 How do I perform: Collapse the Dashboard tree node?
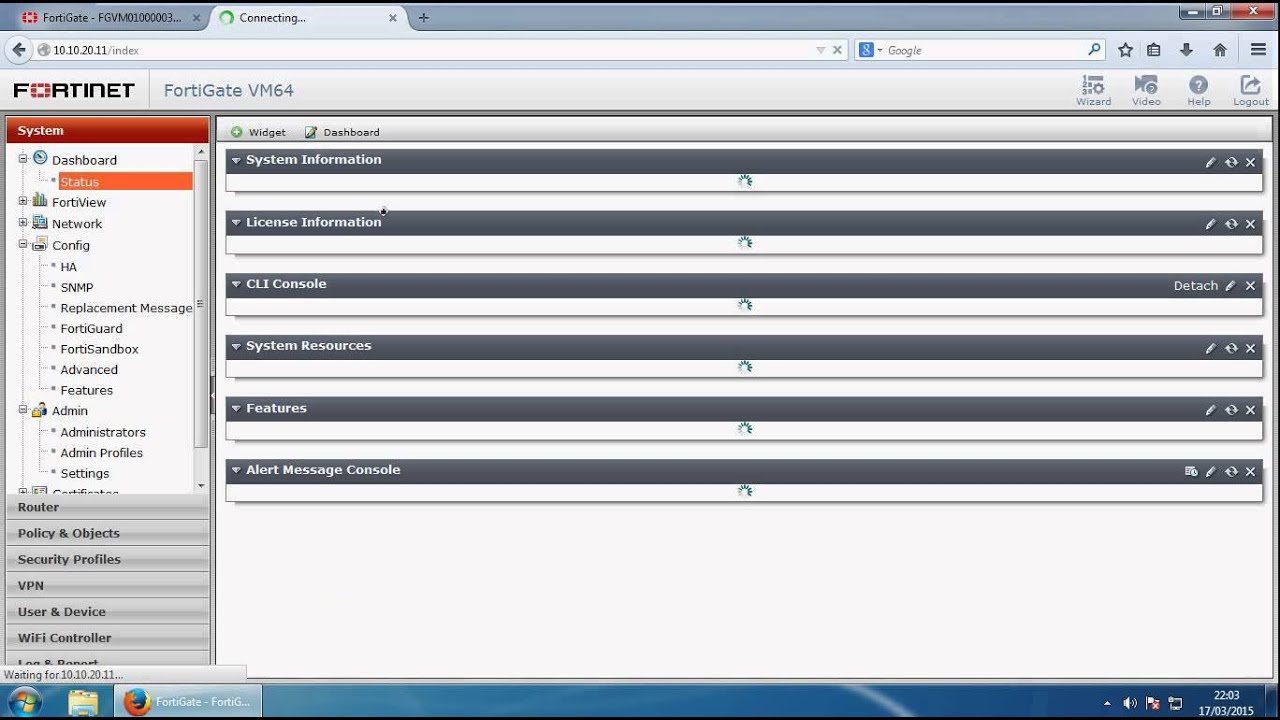pos(23,159)
